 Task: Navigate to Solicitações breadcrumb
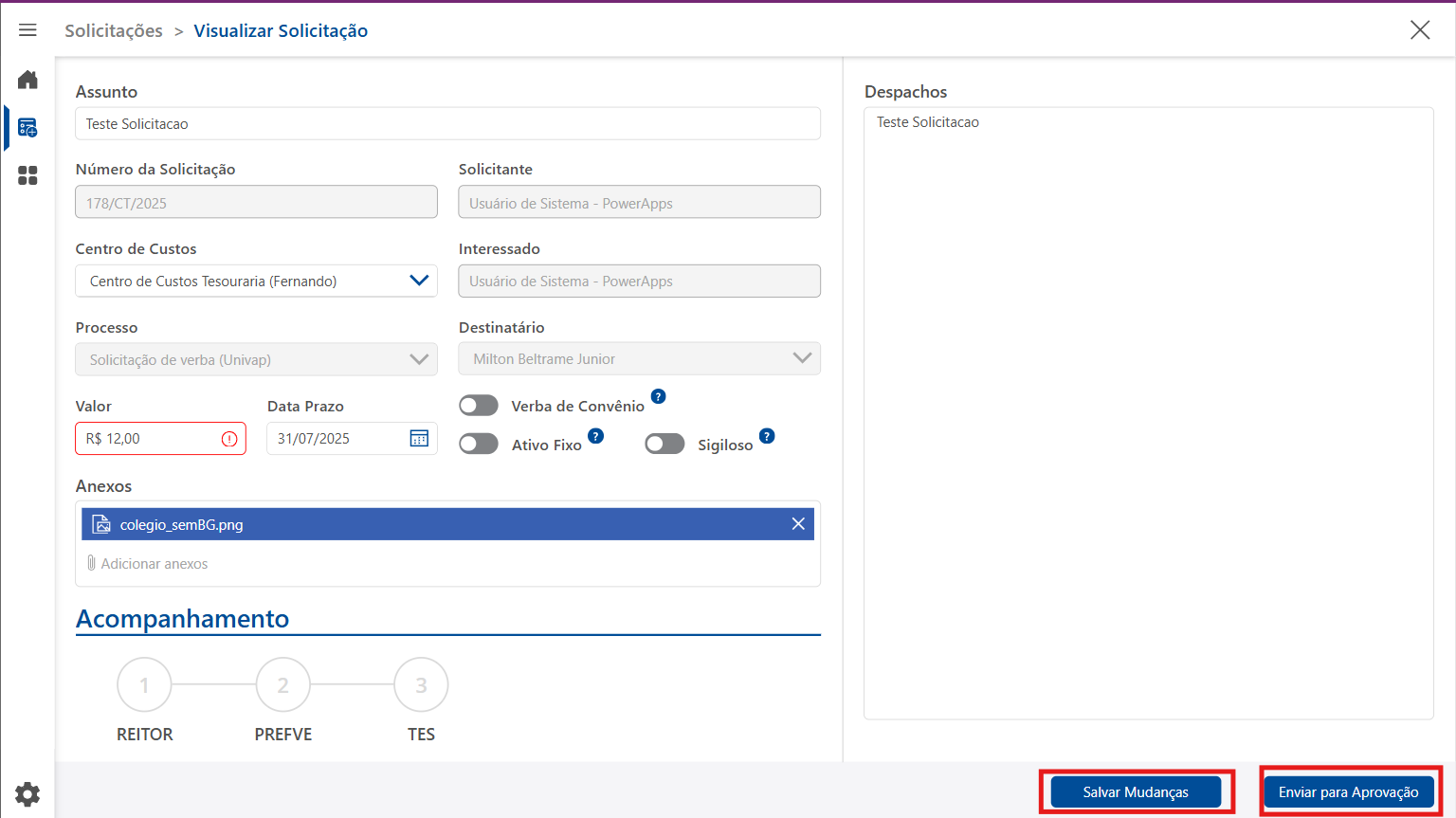coord(114,30)
